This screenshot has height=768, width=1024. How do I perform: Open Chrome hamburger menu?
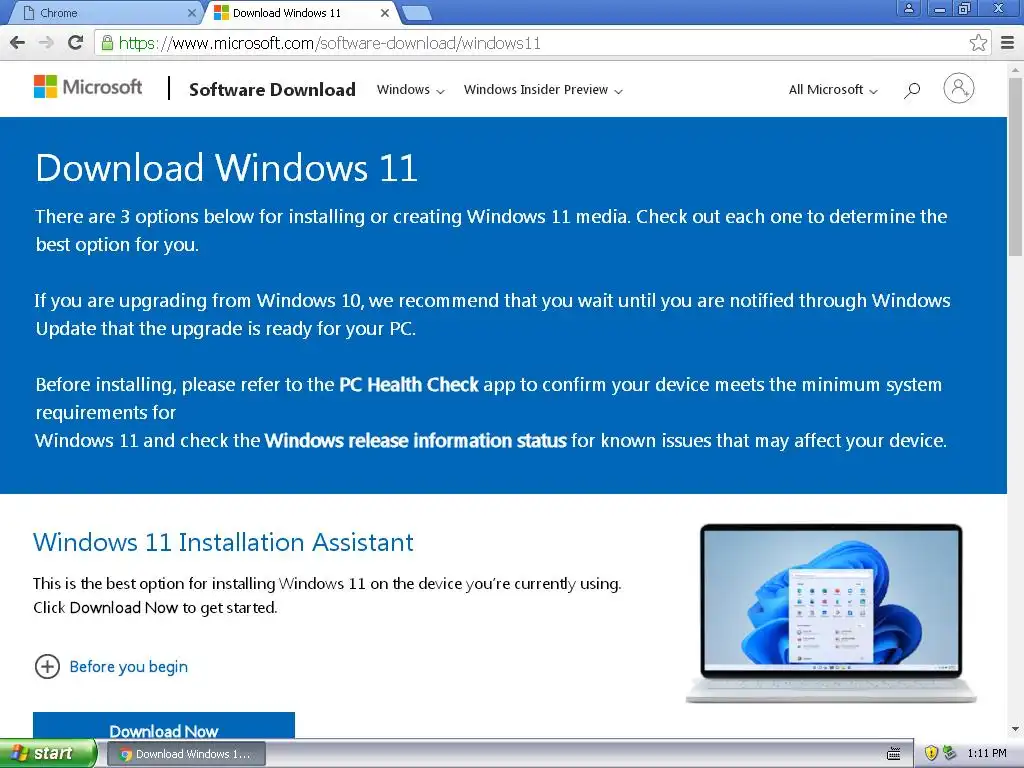(x=1008, y=43)
